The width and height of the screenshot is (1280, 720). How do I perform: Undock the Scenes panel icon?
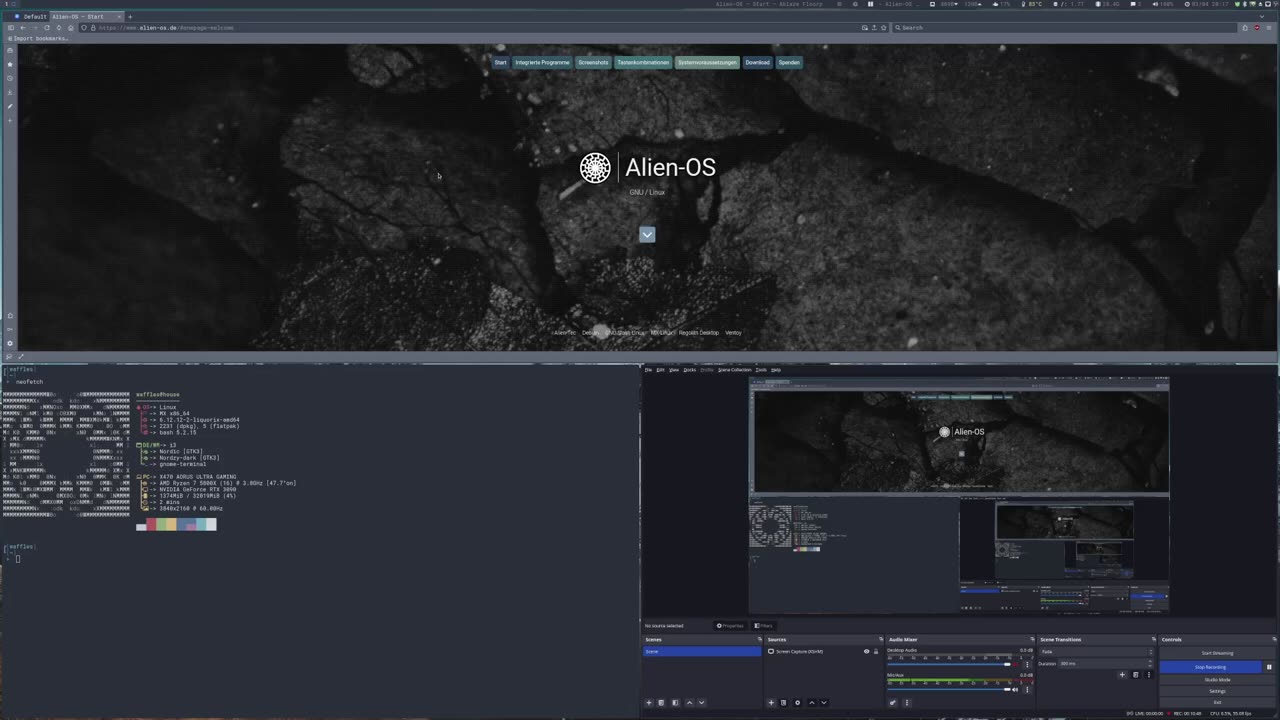pyautogui.click(x=759, y=639)
